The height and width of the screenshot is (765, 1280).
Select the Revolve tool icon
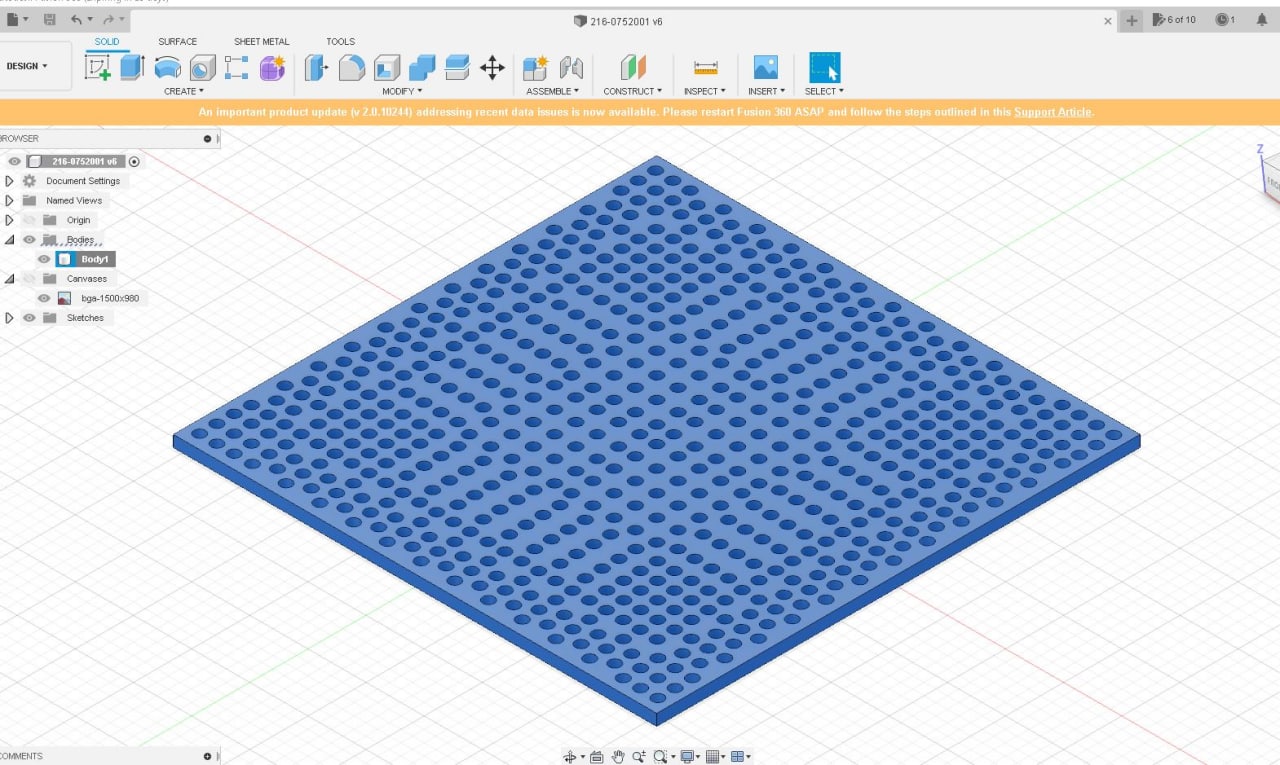(168, 68)
